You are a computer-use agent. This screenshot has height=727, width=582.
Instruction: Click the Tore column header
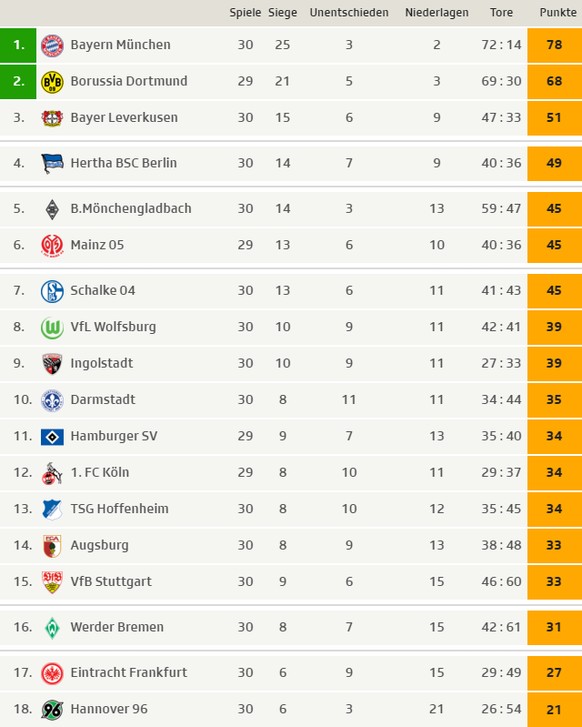pyautogui.click(x=501, y=13)
